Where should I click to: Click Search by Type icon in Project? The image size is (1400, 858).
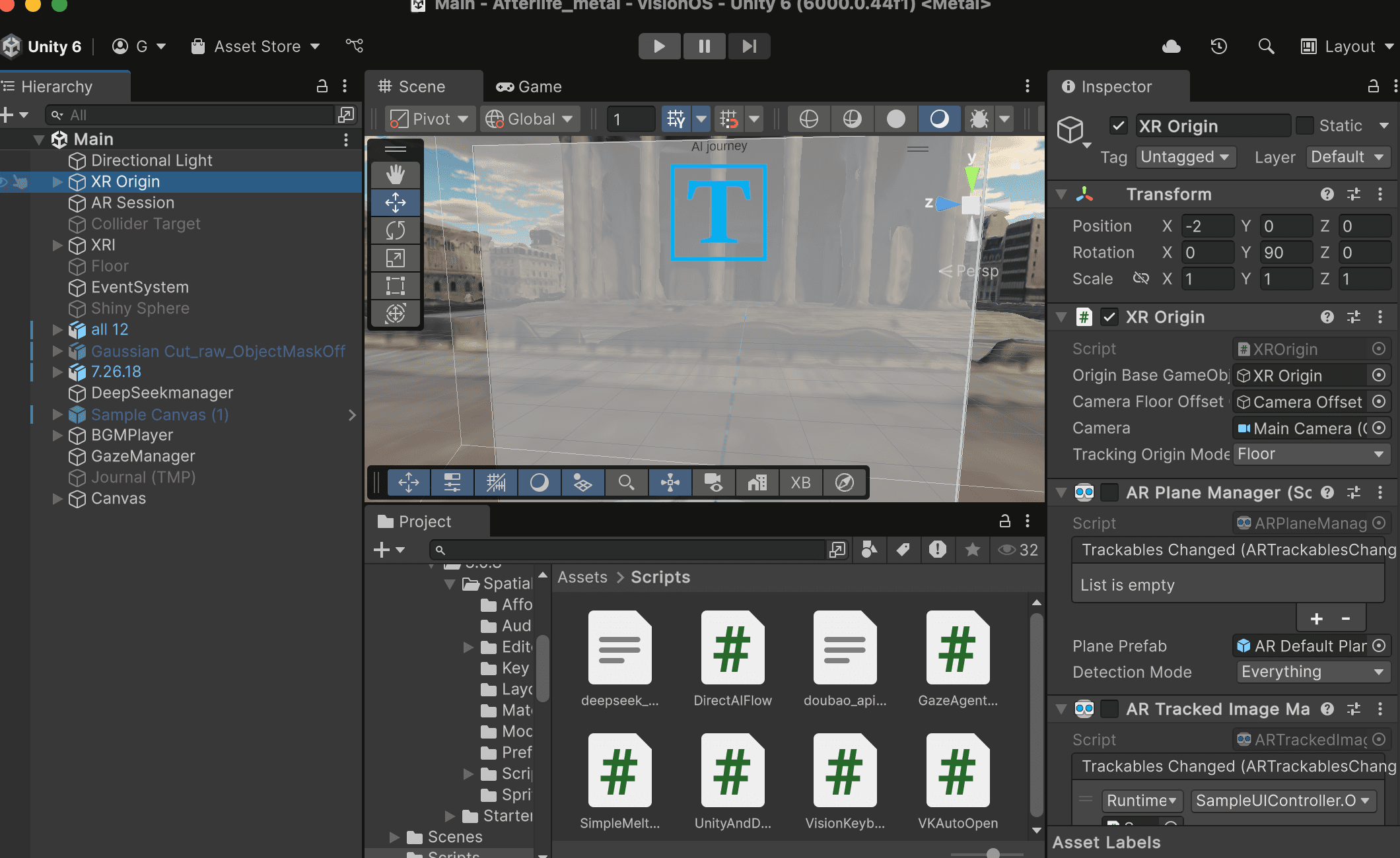[869, 550]
